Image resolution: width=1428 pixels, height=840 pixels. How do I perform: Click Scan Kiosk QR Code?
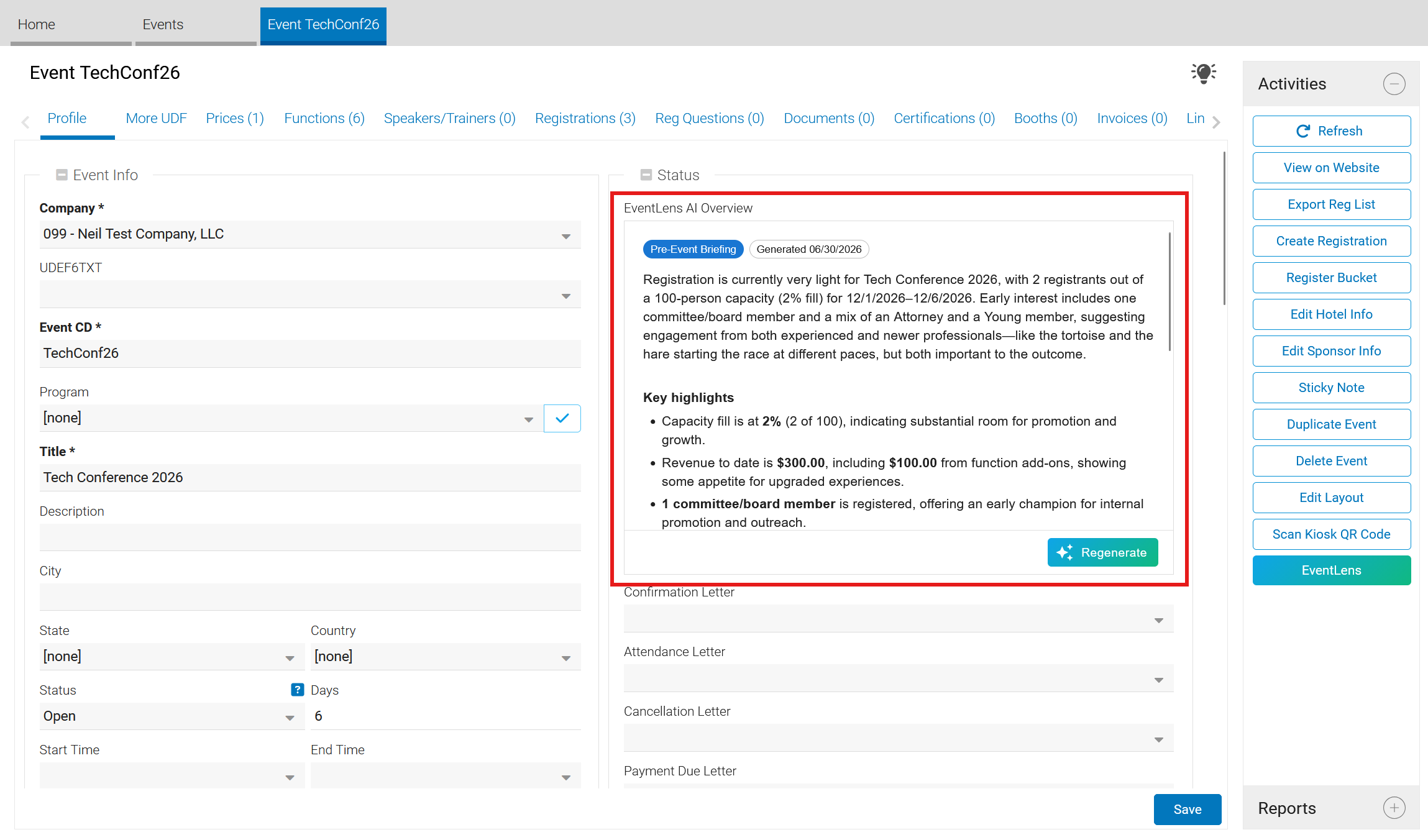[x=1331, y=534]
